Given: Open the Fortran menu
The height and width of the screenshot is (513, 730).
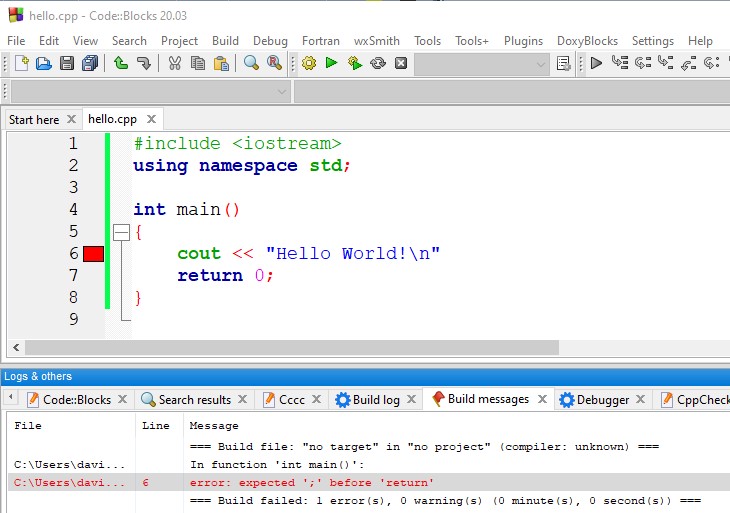Looking at the screenshot, I should [321, 41].
